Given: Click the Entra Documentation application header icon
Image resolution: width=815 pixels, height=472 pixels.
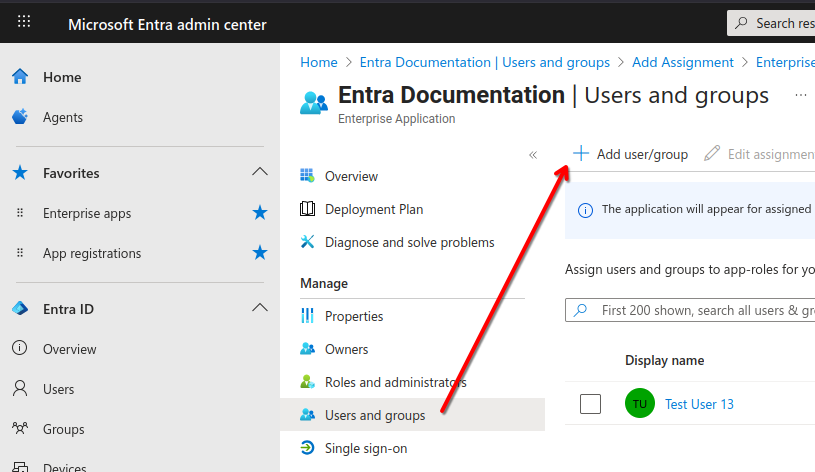Looking at the screenshot, I should (314, 102).
